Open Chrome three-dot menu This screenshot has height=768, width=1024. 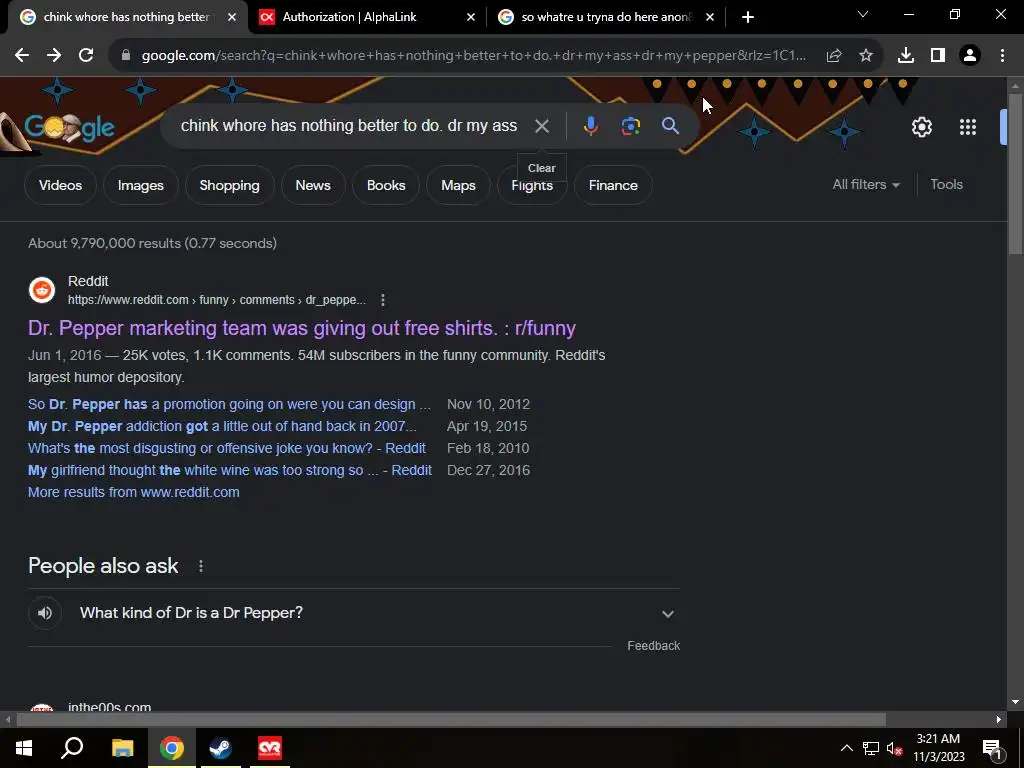1002,56
